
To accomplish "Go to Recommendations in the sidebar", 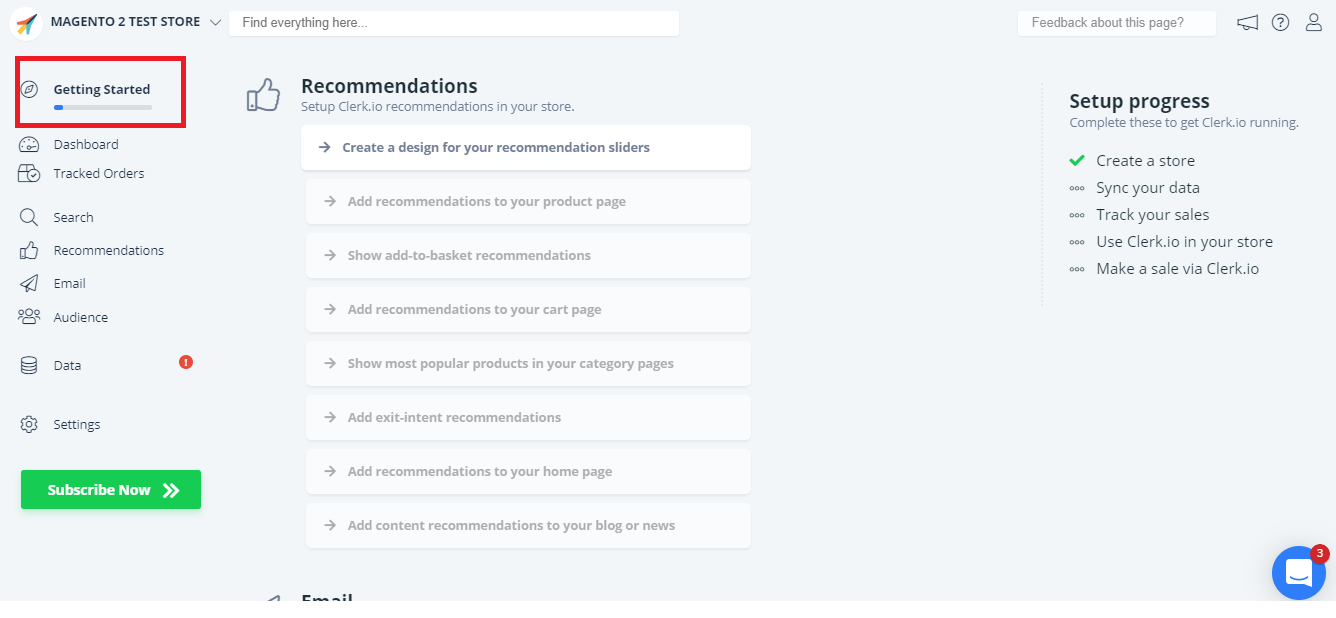I will click(x=108, y=251).
